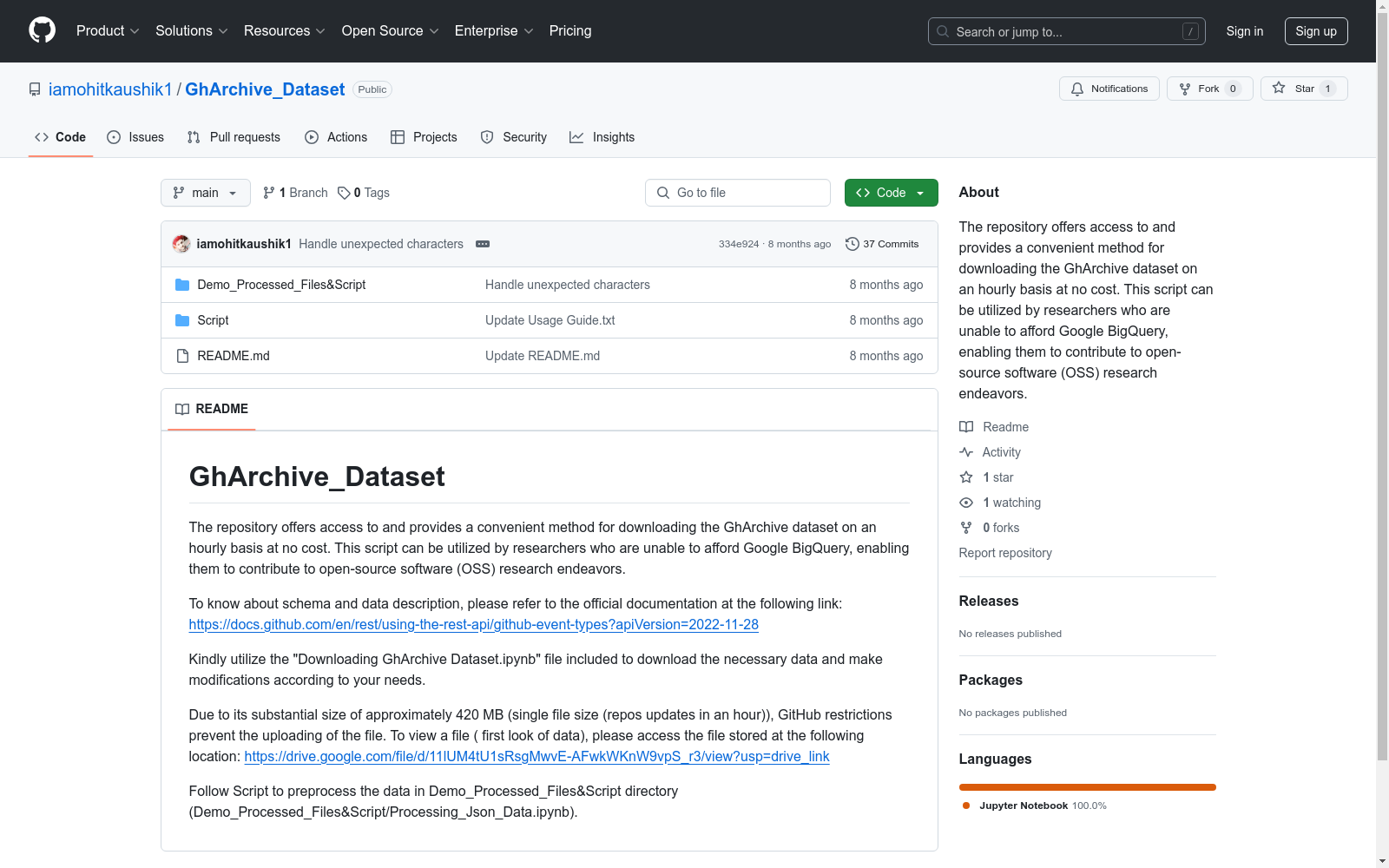Click the Activity pulse icon
This screenshot has height=868, width=1389.
(966, 452)
